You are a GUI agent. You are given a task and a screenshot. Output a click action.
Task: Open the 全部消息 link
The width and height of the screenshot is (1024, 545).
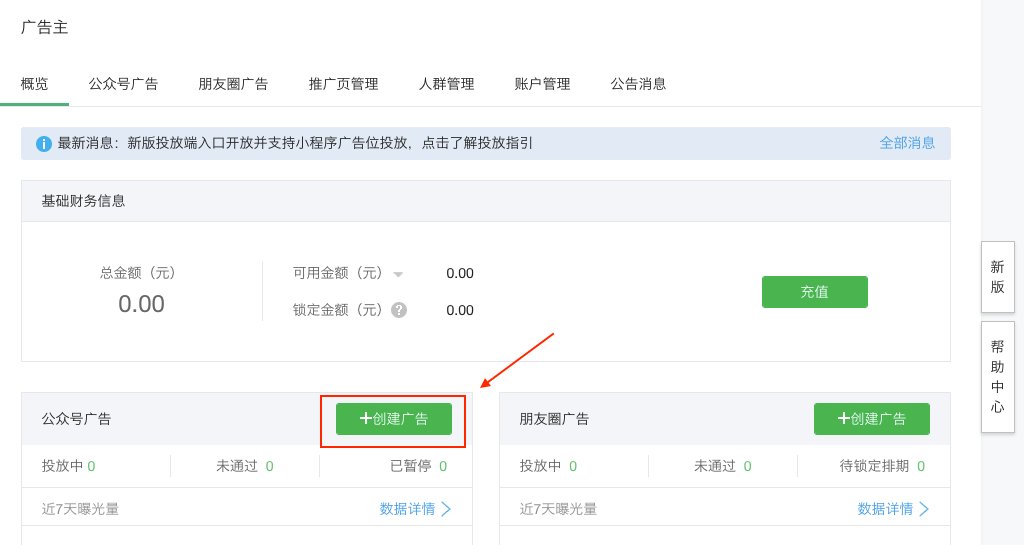(x=907, y=143)
